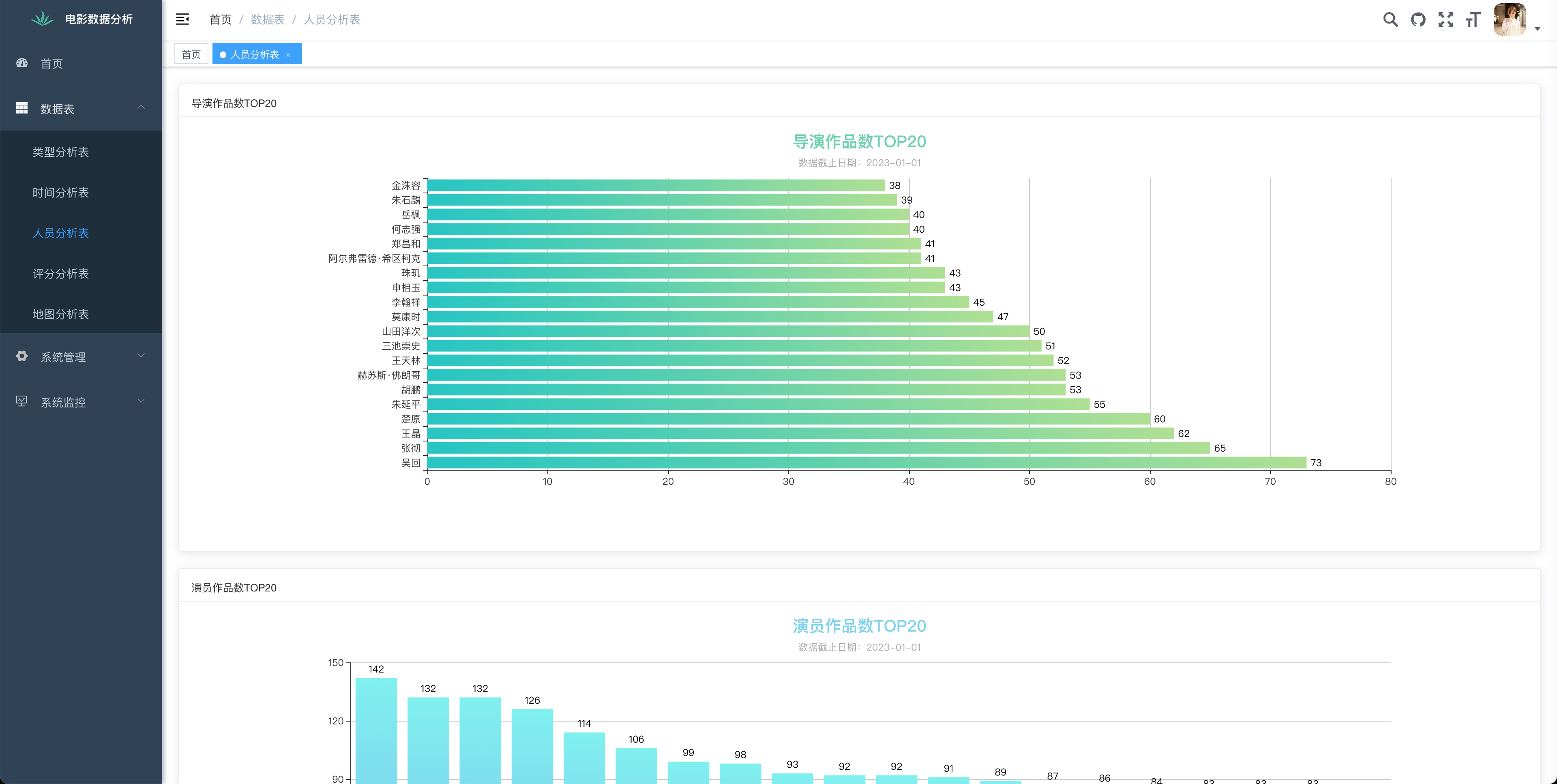Click the green 导演作品数TOP20 chart title
1557x784 pixels.
(859, 141)
